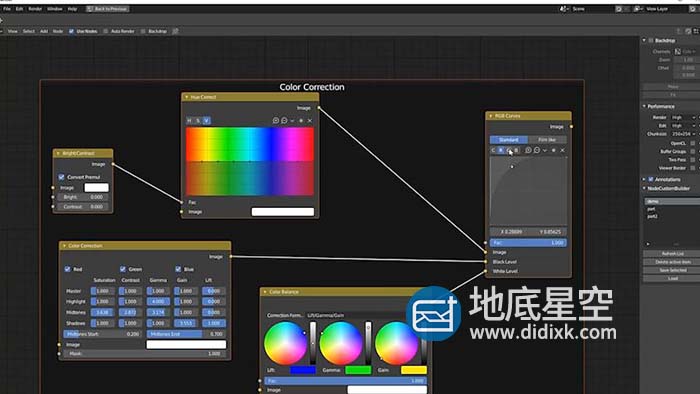Viewport: 700px width, 394px height.
Task: Zoom in on the Hue Correct curve
Action: 275,120
